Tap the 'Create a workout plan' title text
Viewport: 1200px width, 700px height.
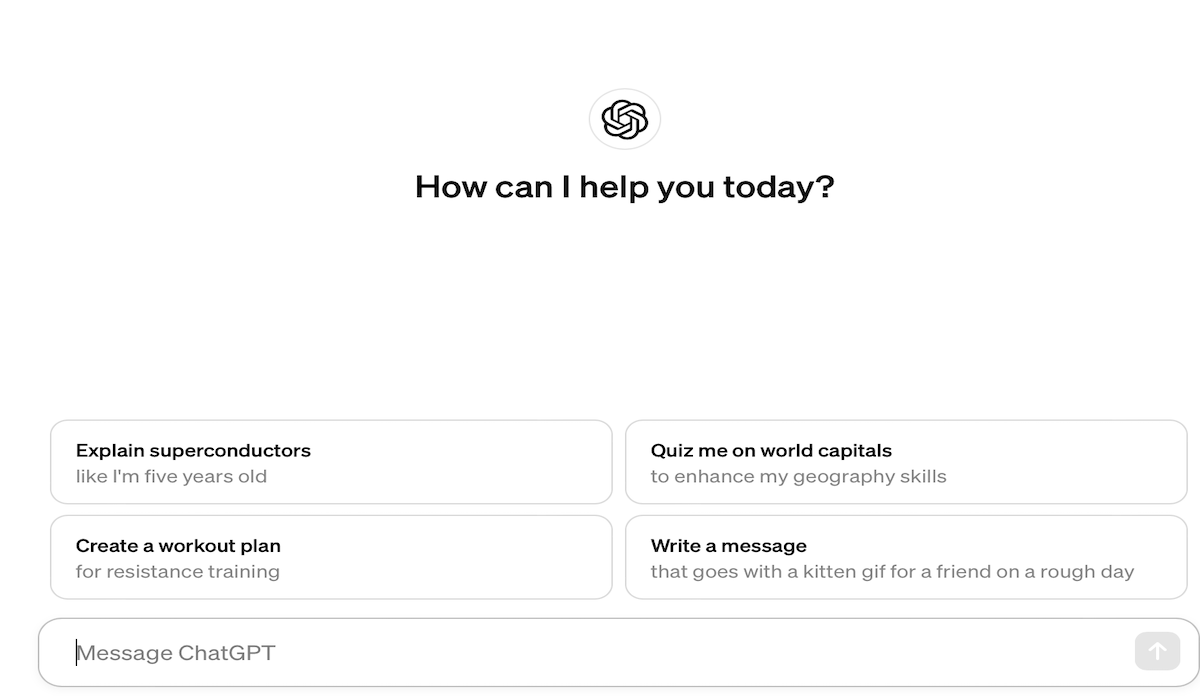[178, 546]
